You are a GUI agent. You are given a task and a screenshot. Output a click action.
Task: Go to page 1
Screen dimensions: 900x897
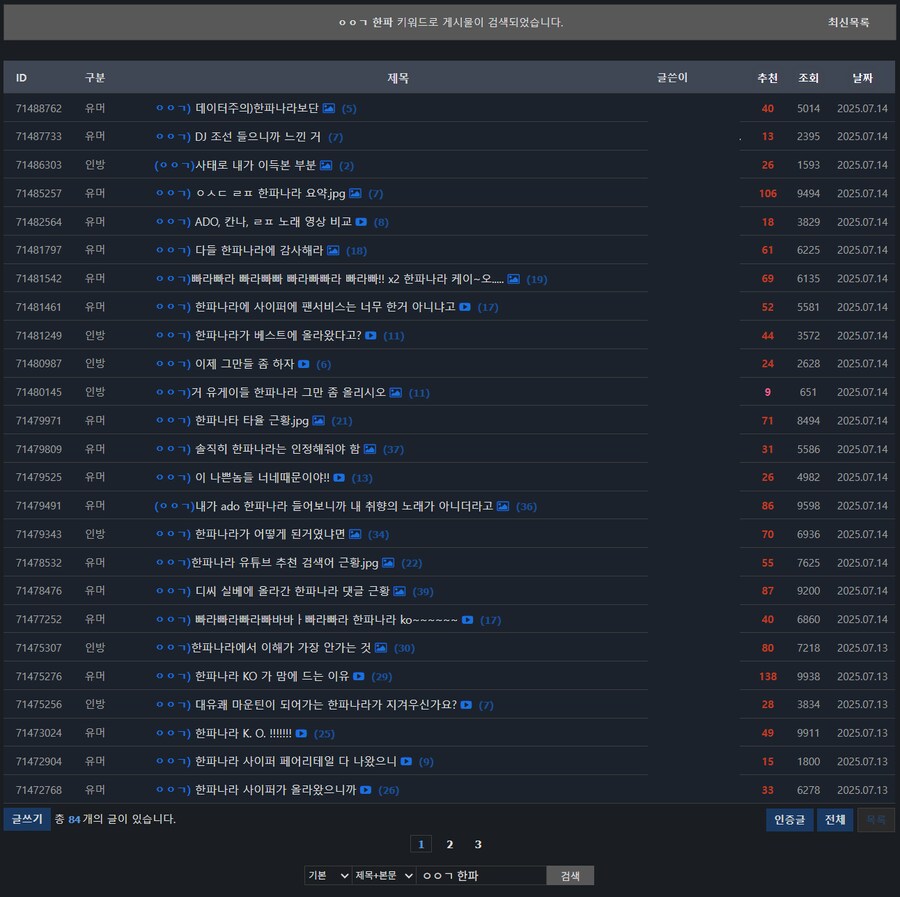[x=421, y=844]
